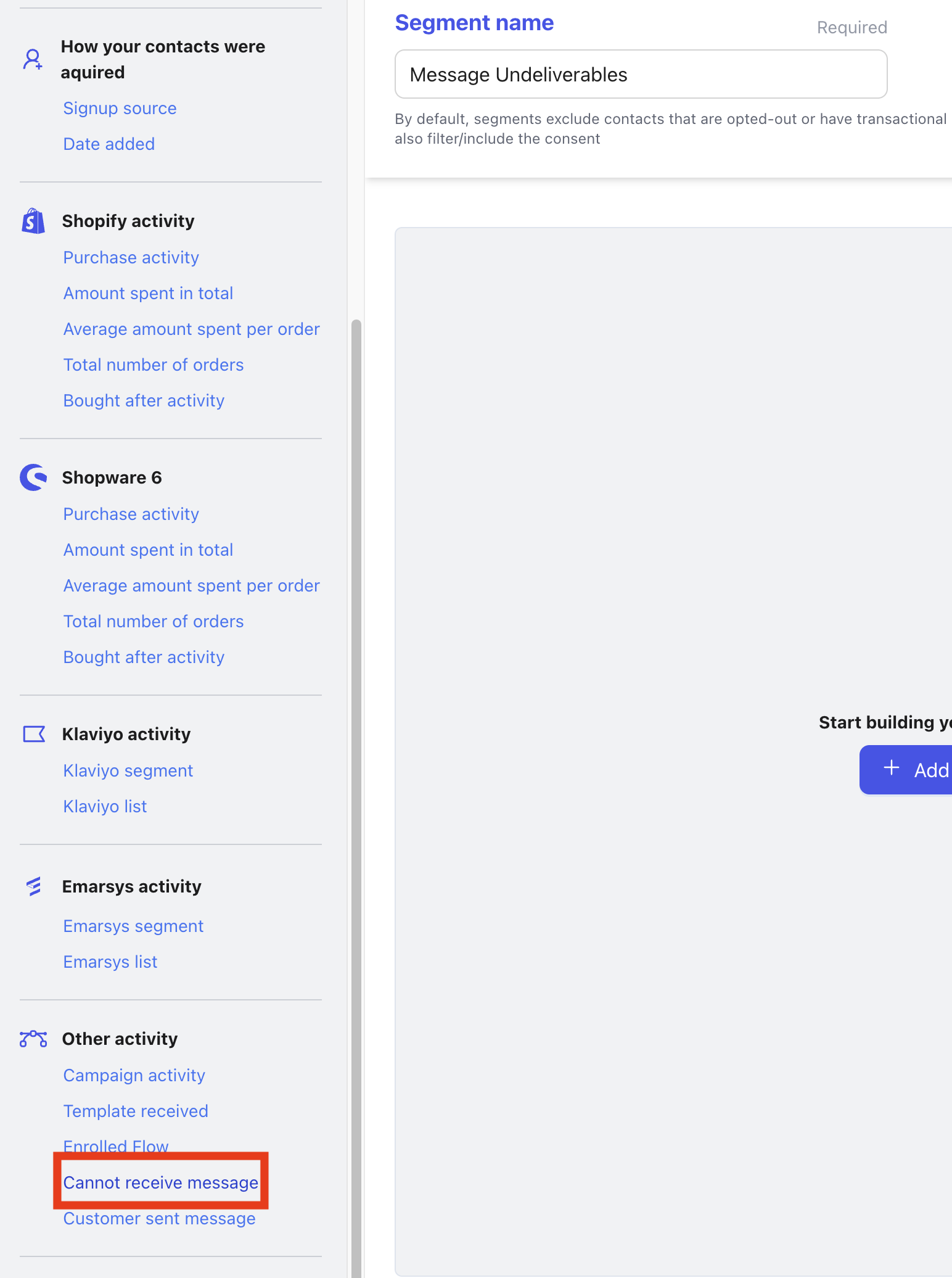Click the sidebar vertical scrollbar
This screenshot has width=952, height=1278.
[x=356, y=740]
